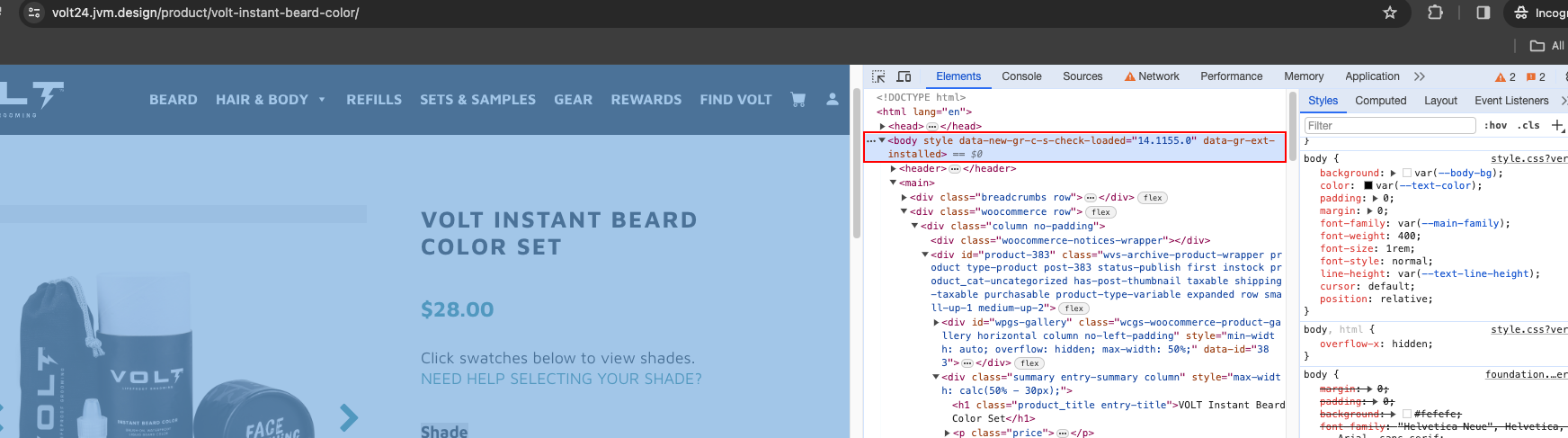Expand the p class price node
Screen dimensions: 1568x438
[x=947, y=434]
